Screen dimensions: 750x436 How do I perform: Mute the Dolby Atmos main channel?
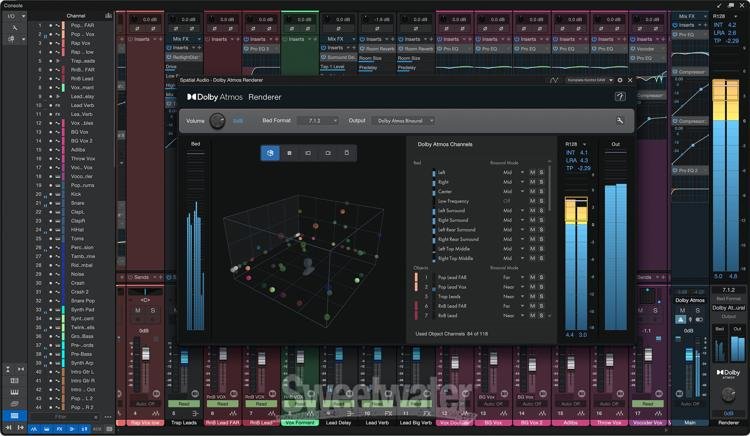683,310
